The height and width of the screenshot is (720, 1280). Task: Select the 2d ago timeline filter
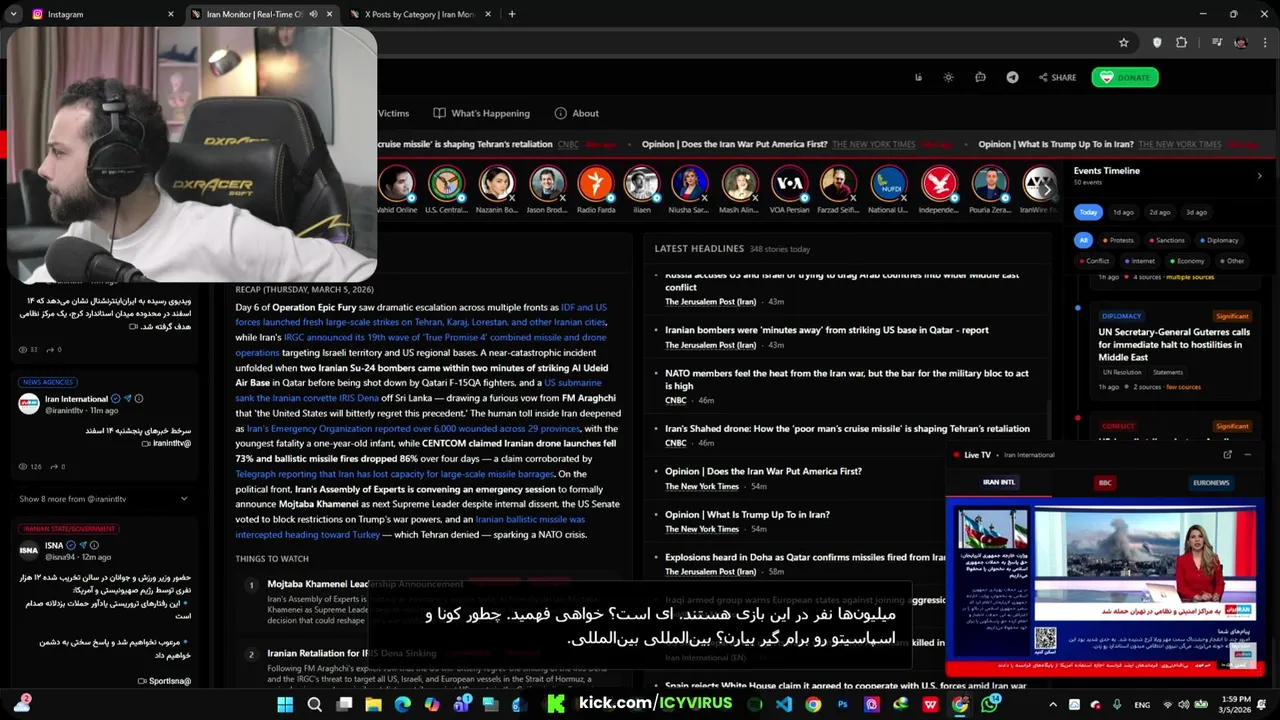pyautogui.click(x=1160, y=212)
